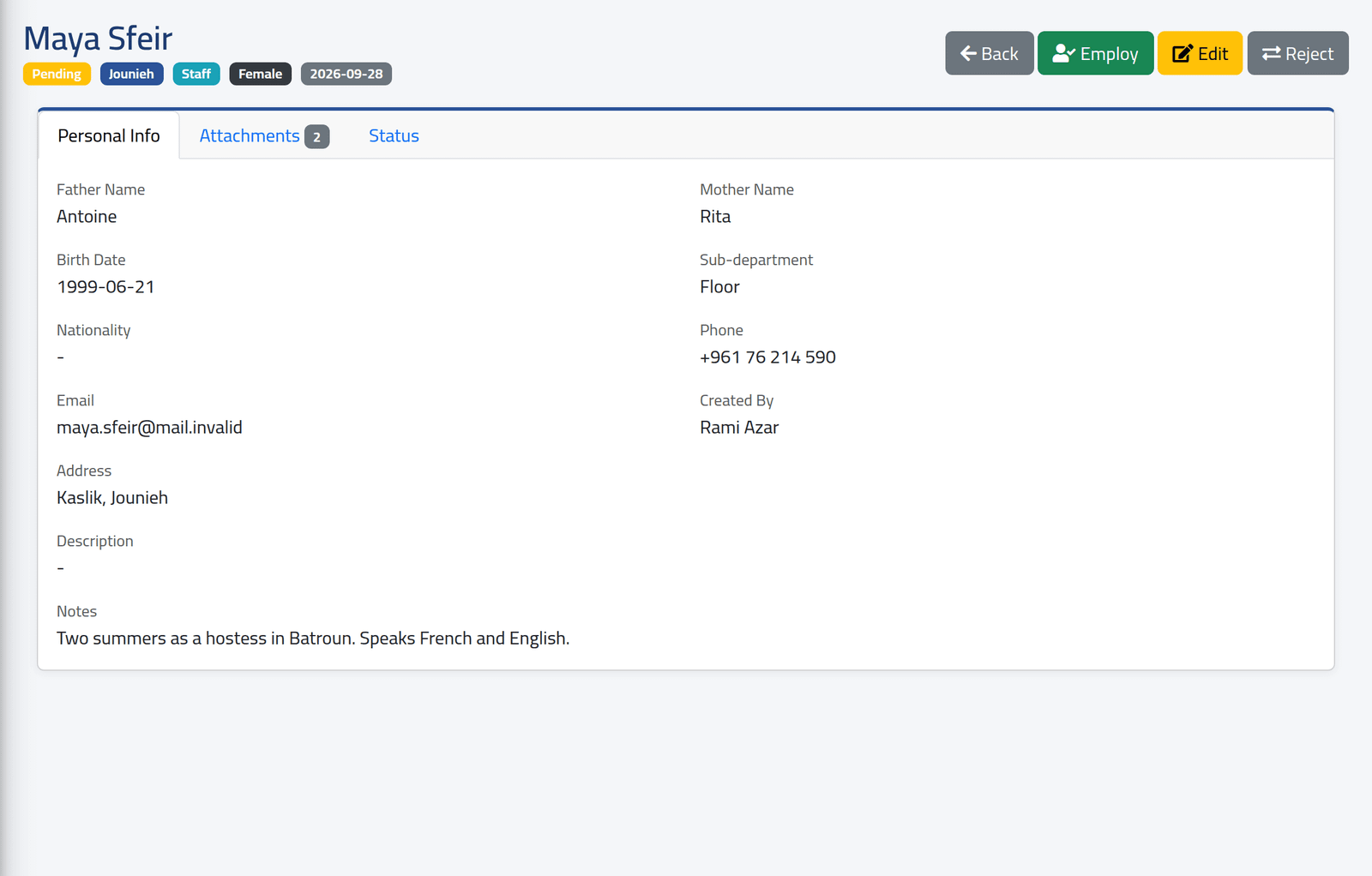This screenshot has width=1372, height=876.
Task: Click the Description label
Action: (x=95, y=541)
